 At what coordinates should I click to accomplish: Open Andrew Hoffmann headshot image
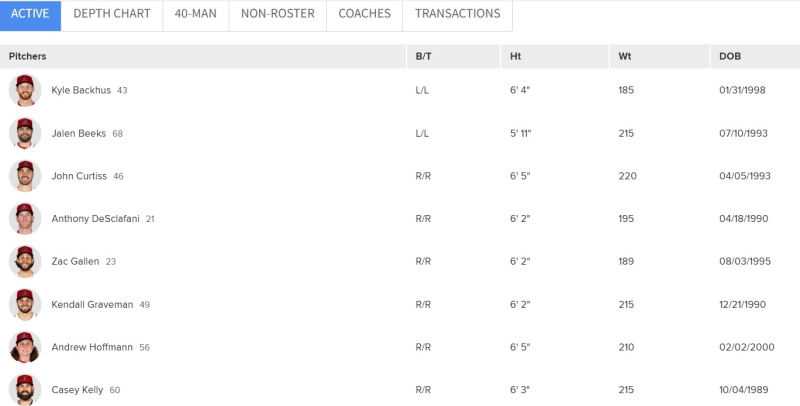(x=25, y=347)
